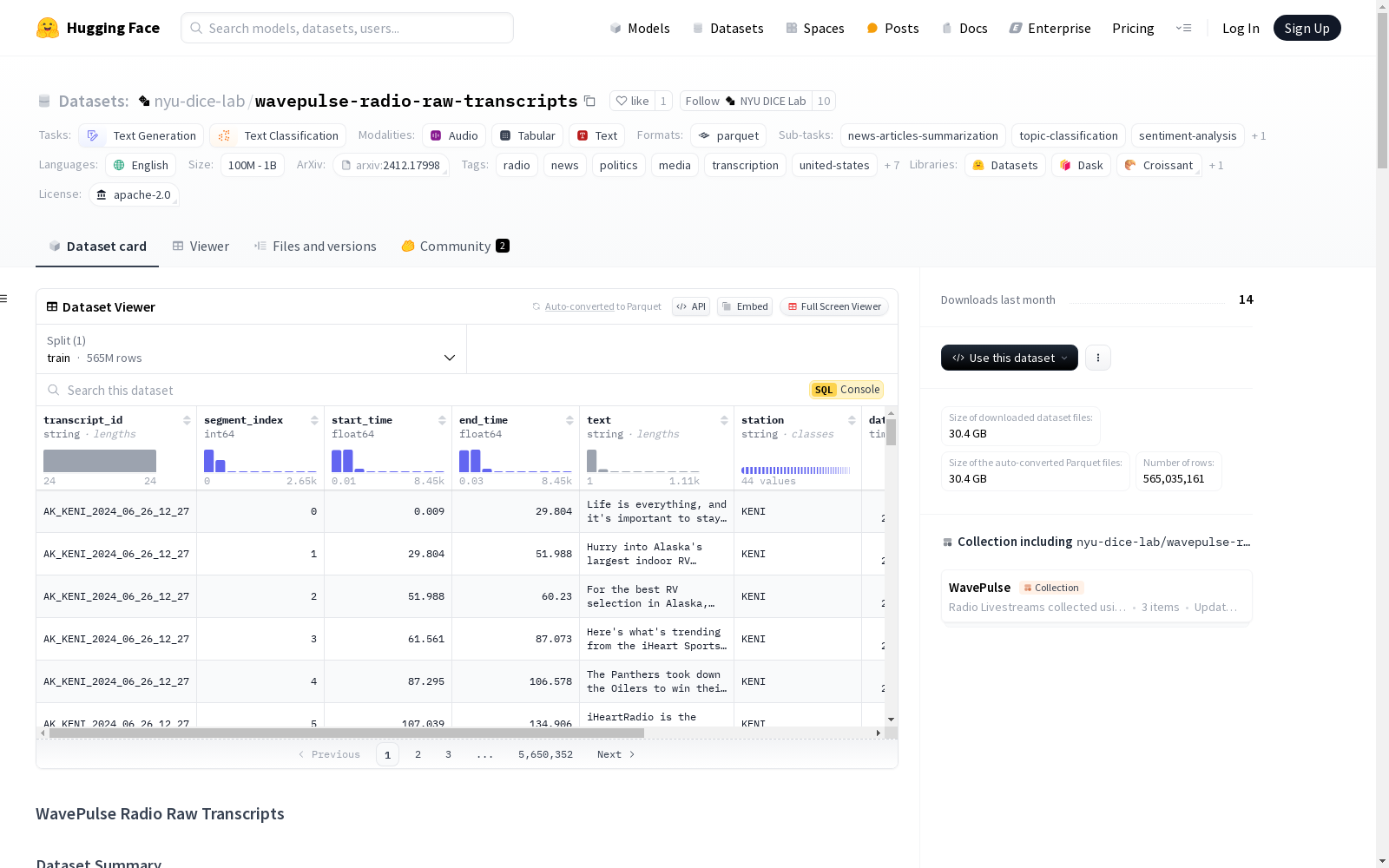Sort by the text column
This screenshot has height=868, width=1389.
pyautogui.click(x=724, y=420)
